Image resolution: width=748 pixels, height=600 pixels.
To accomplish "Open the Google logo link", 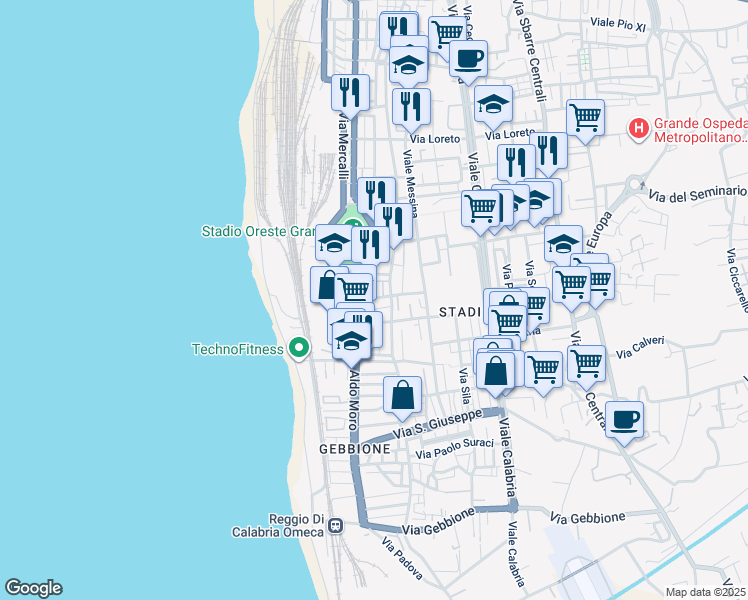I will [33, 588].
